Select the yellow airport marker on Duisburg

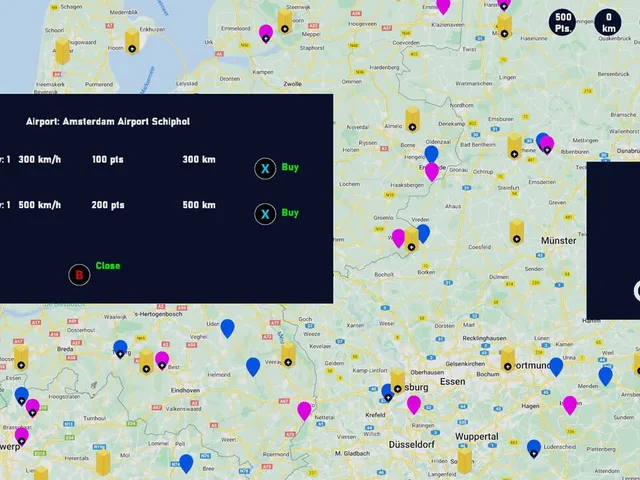pyautogui.click(x=398, y=382)
